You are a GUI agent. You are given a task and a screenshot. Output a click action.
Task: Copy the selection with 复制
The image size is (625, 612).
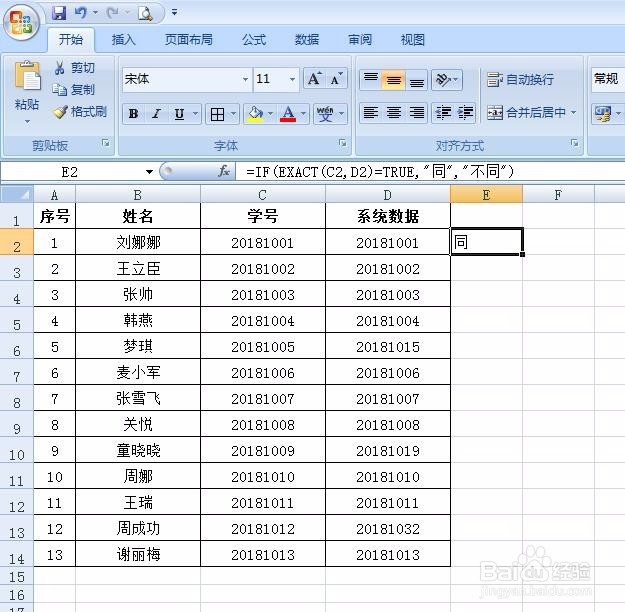click(74, 90)
